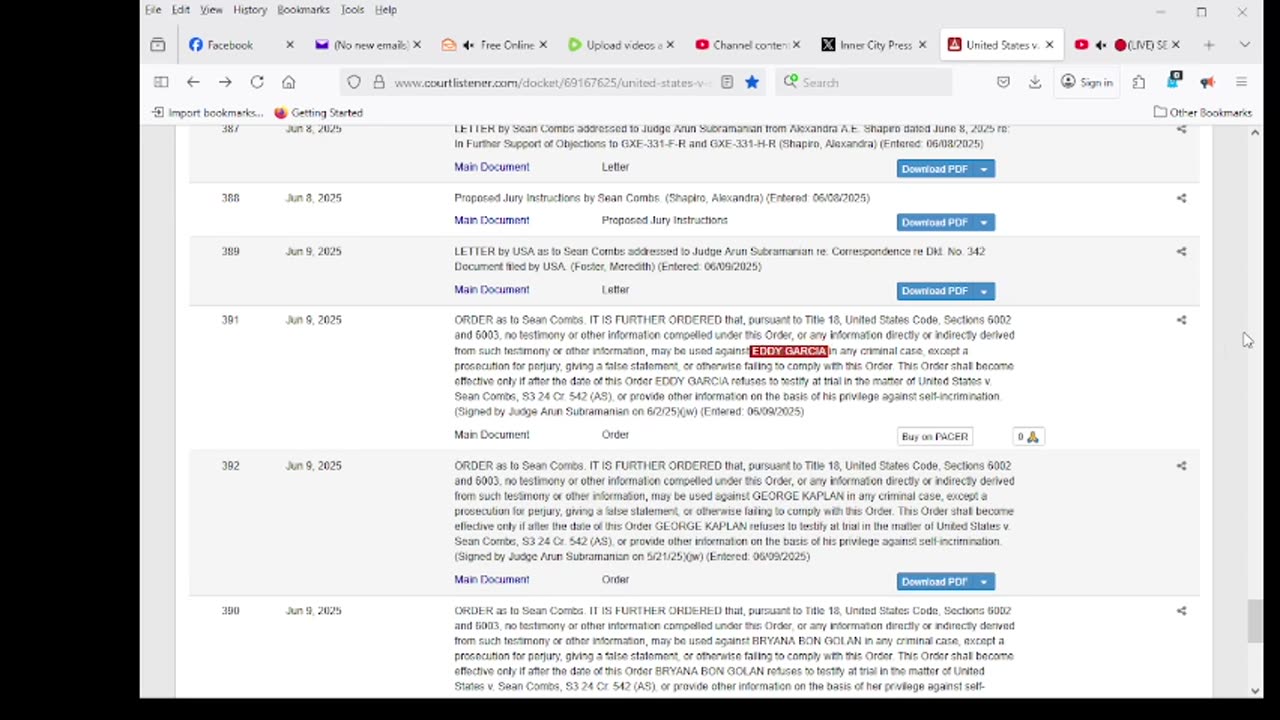1280x720 pixels.
Task: Share docket entry 390
Action: [x=1181, y=611]
